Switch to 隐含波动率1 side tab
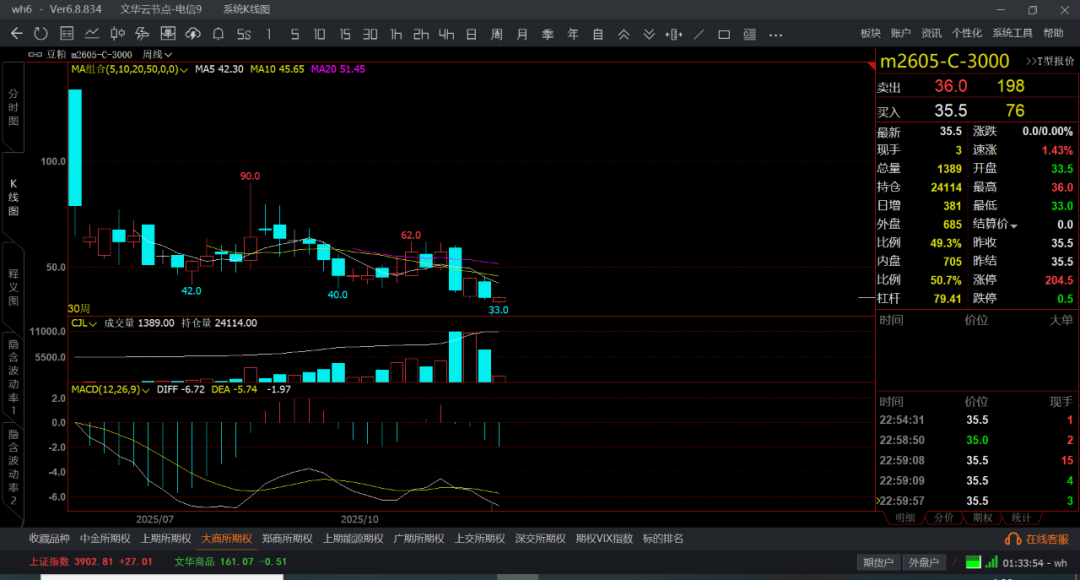The height and width of the screenshot is (580, 1080). coord(13,377)
